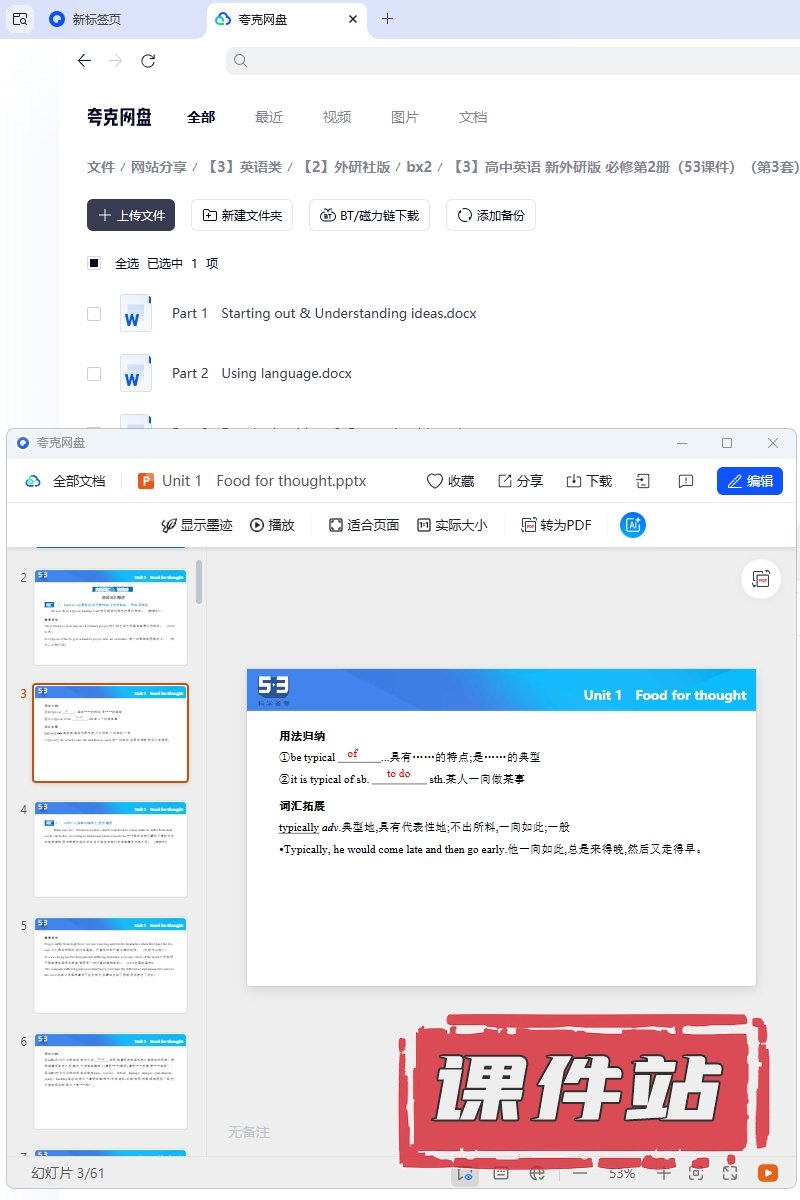Start slideshow with orange play icon

(x=768, y=1173)
